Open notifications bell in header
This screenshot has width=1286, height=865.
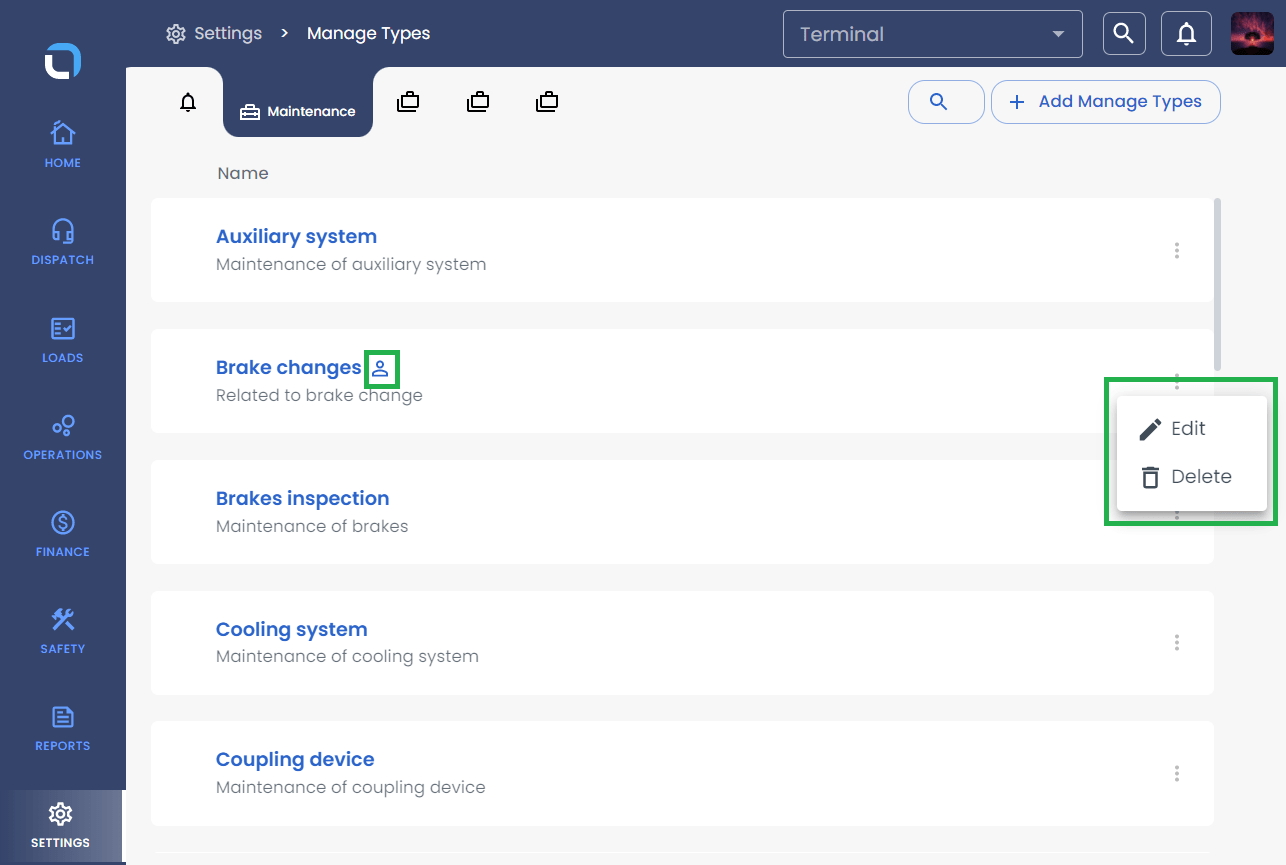click(1186, 34)
